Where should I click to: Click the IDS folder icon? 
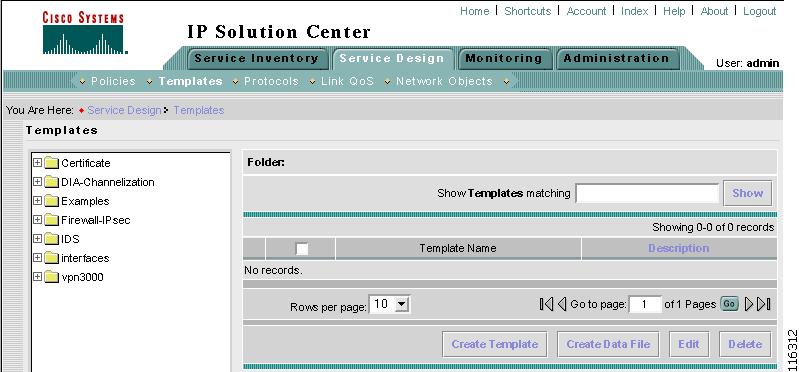(x=51, y=239)
